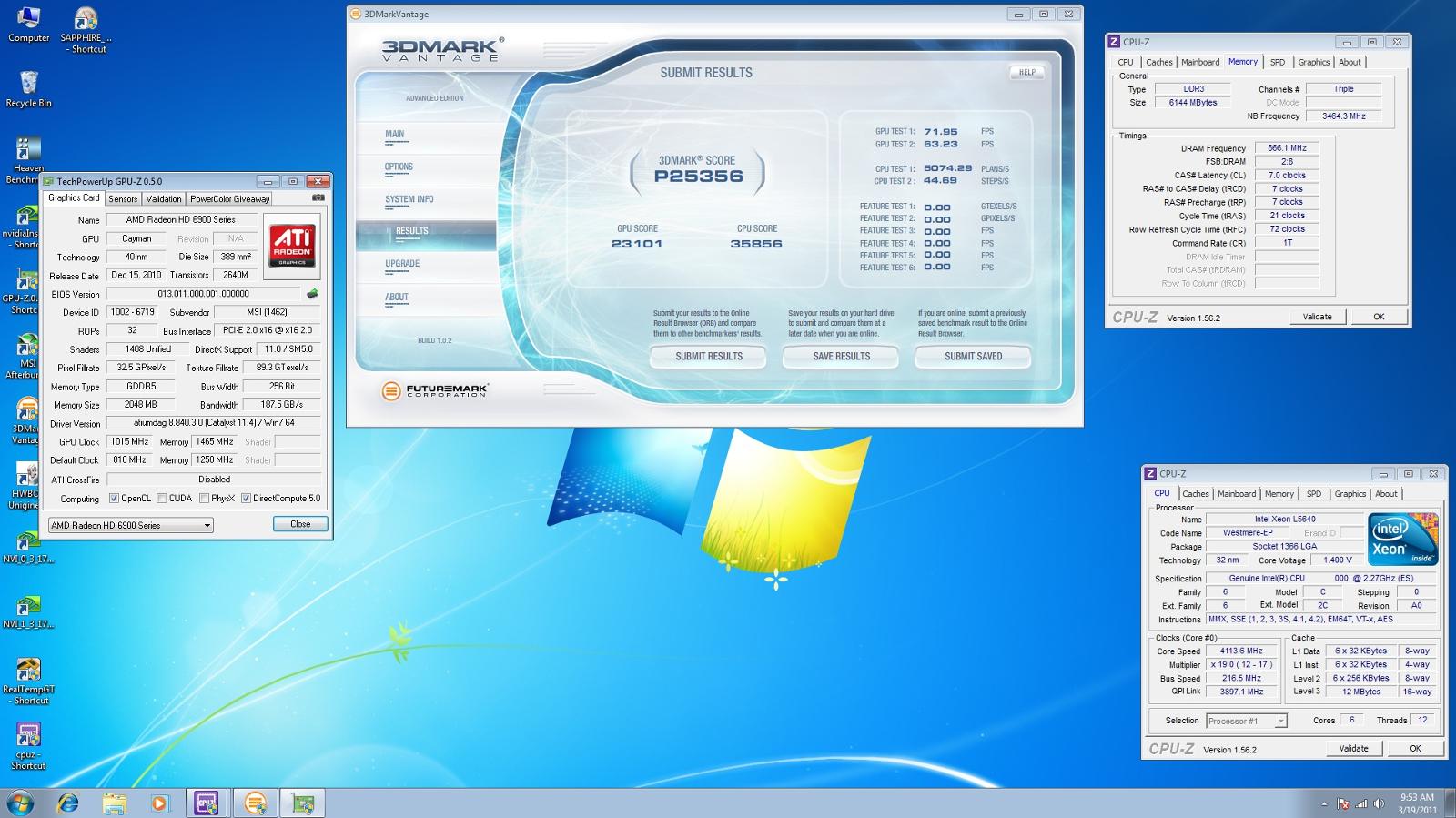
Task: Click Validate in the CPU-Z Memory-timings window
Action: pyautogui.click(x=1317, y=317)
